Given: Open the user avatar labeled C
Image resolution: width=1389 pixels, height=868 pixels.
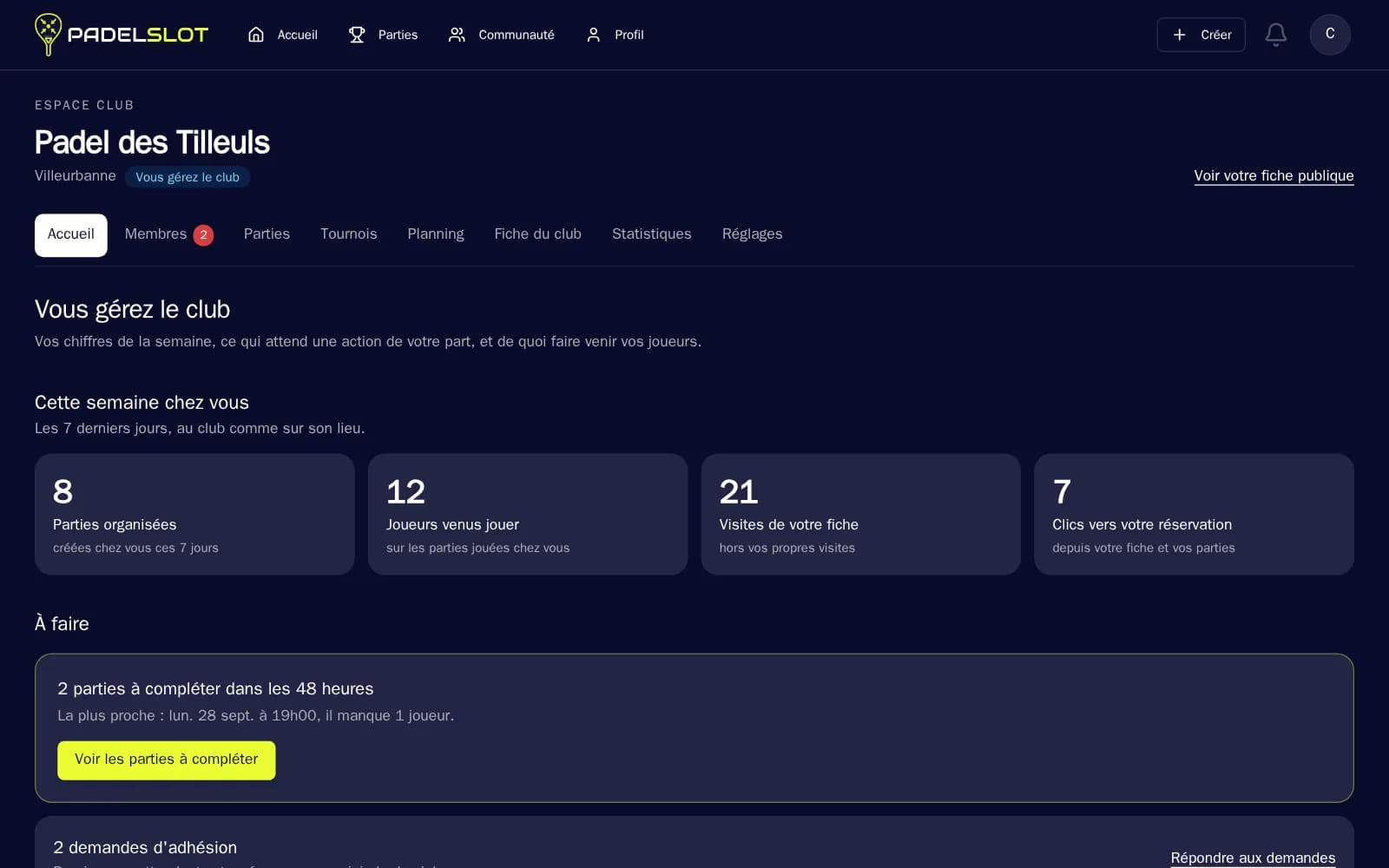Looking at the screenshot, I should (x=1330, y=35).
